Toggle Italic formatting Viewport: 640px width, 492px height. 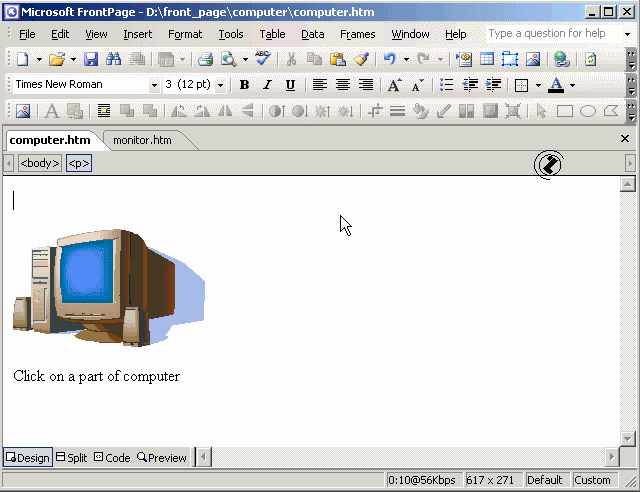[267, 85]
